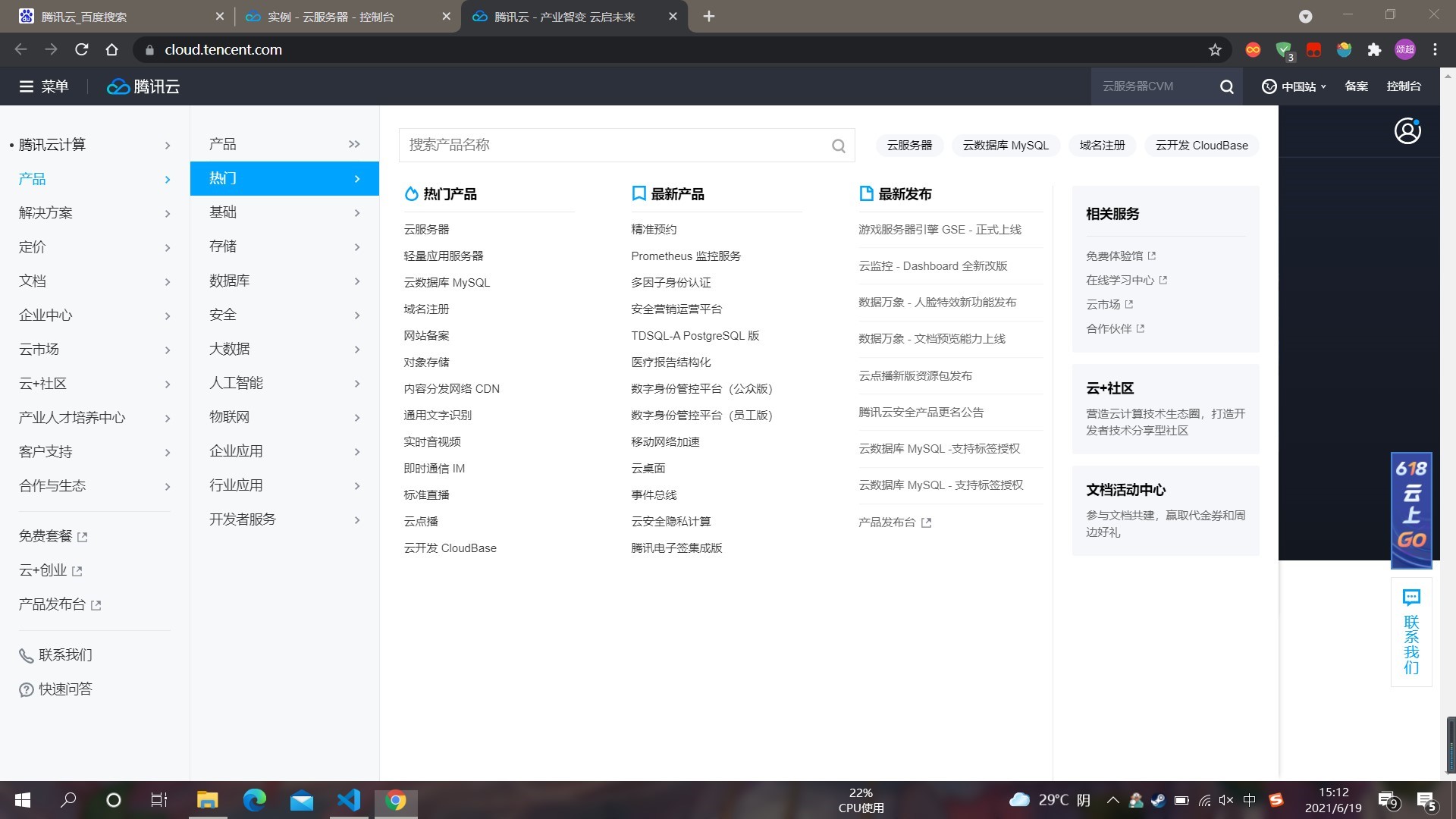Open Visual Studio Code from taskbar
The image size is (1456, 819).
pyautogui.click(x=349, y=800)
